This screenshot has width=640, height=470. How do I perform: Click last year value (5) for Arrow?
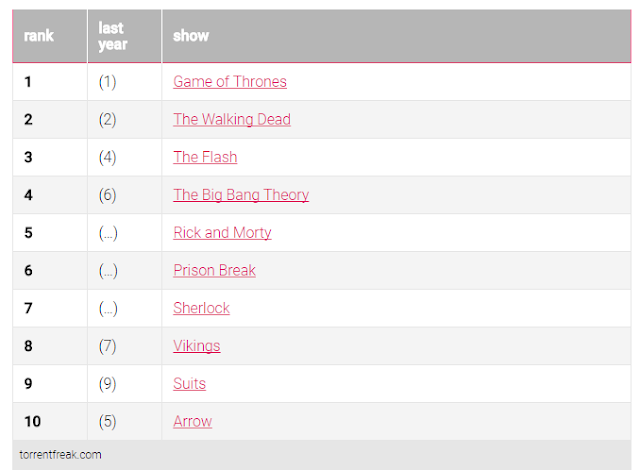107,421
